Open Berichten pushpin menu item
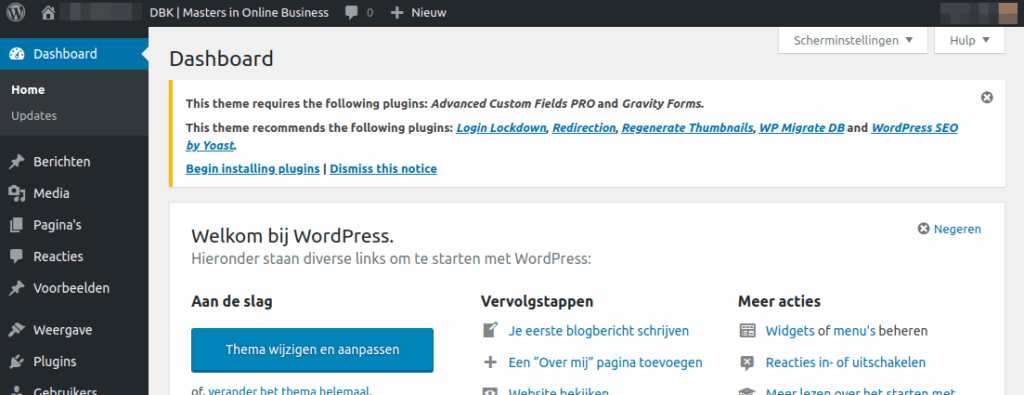Screen dimensions: 1024x395 click(x=16, y=162)
